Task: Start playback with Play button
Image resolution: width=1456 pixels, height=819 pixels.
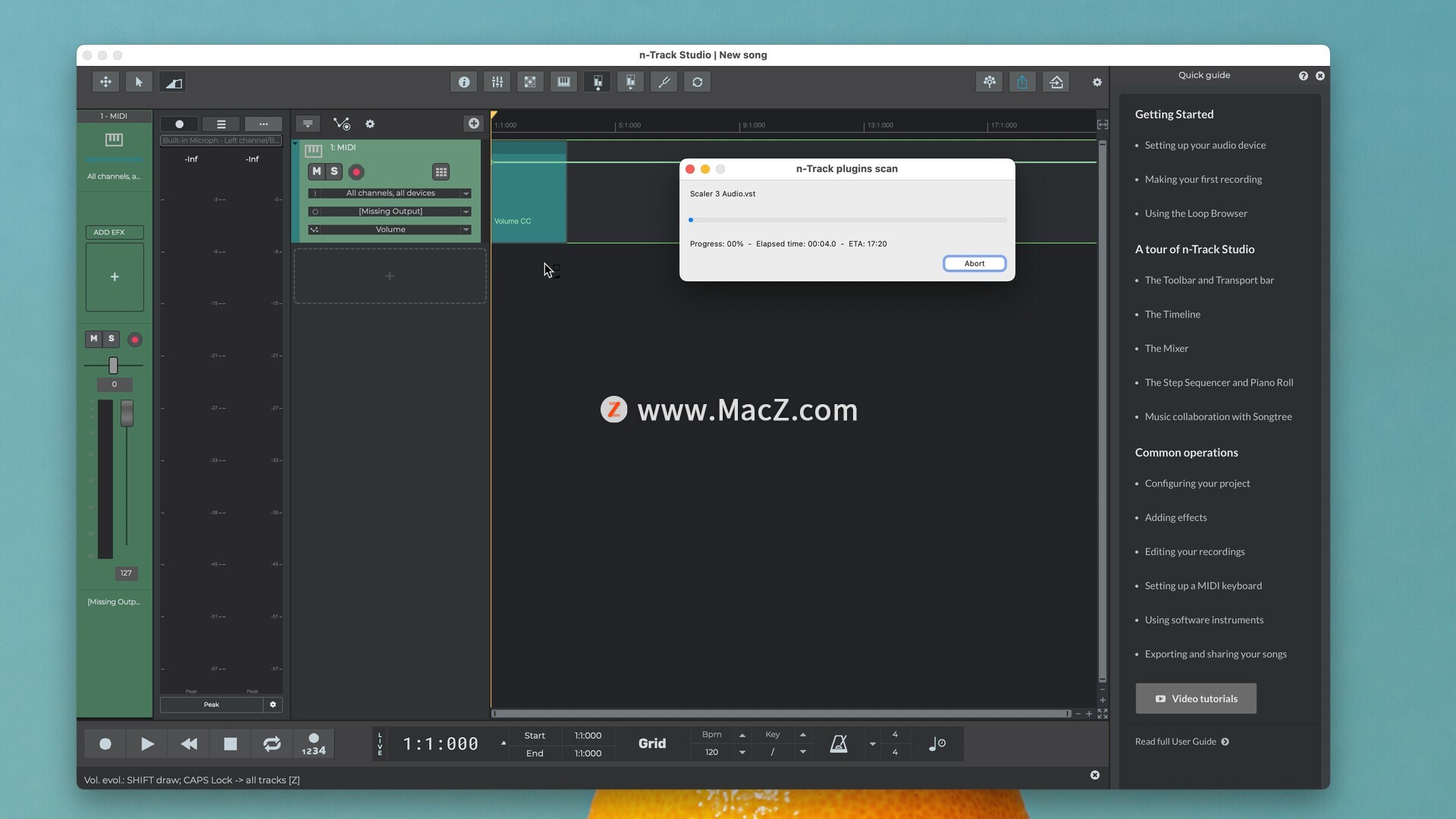Action: coord(147,744)
